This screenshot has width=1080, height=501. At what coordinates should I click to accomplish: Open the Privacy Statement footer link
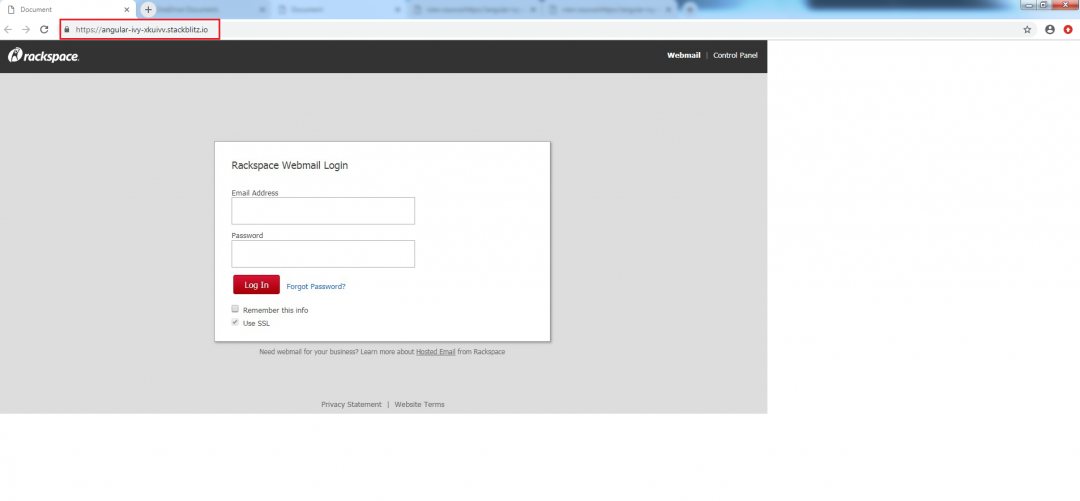pyautogui.click(x=351, y=405)
